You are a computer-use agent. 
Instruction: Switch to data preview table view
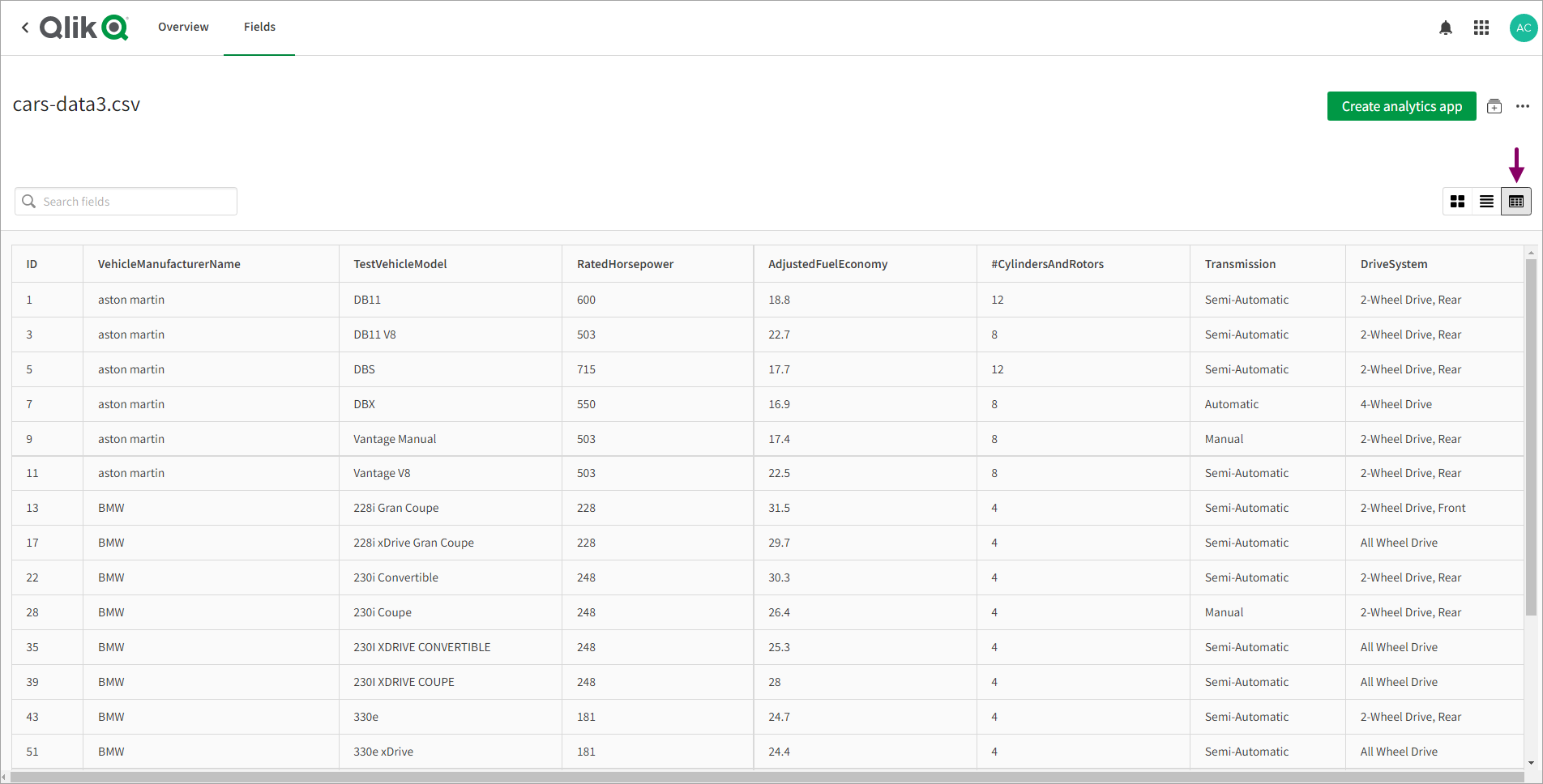coord(1516,202)
